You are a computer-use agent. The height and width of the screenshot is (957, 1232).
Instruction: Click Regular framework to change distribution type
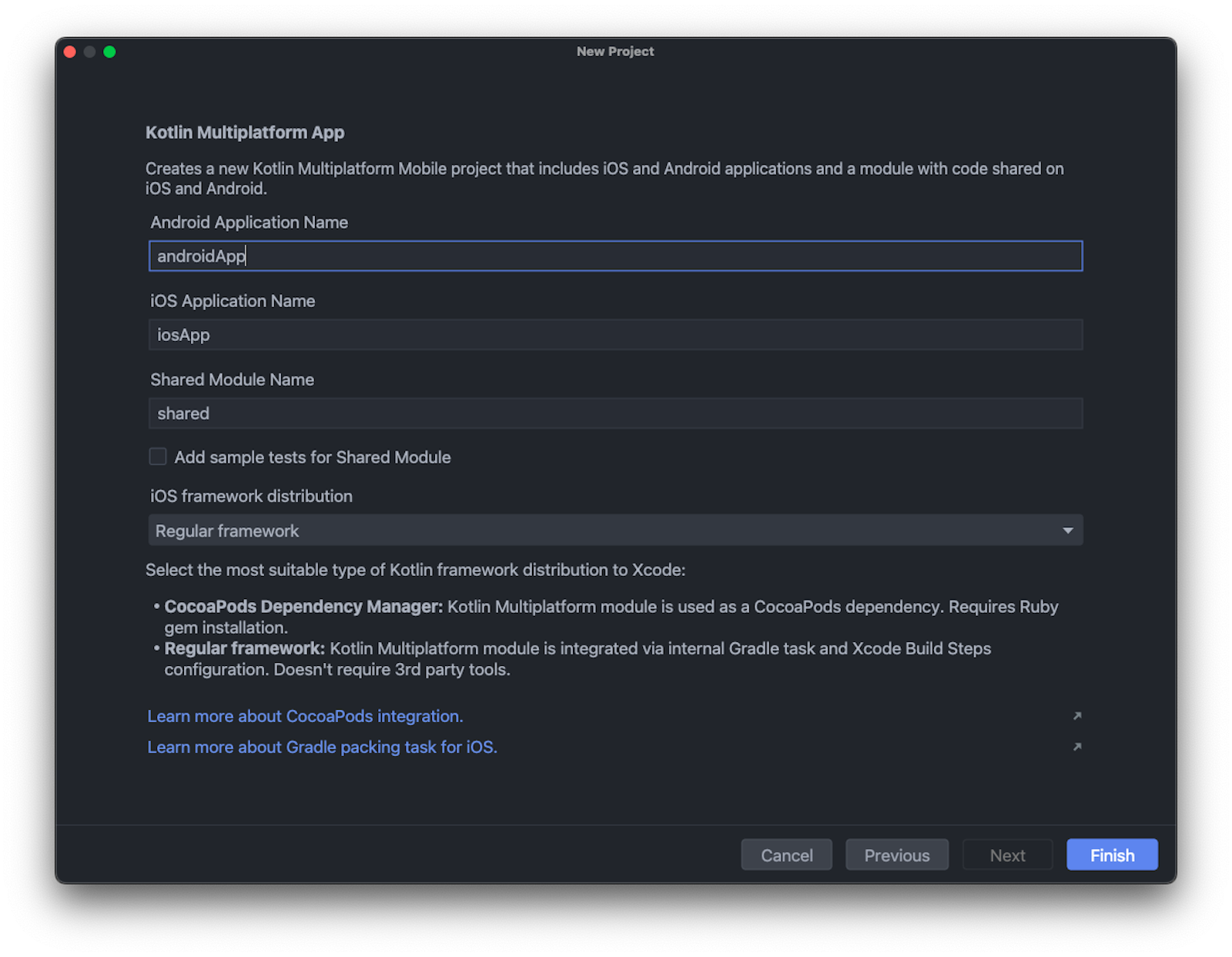226,530
